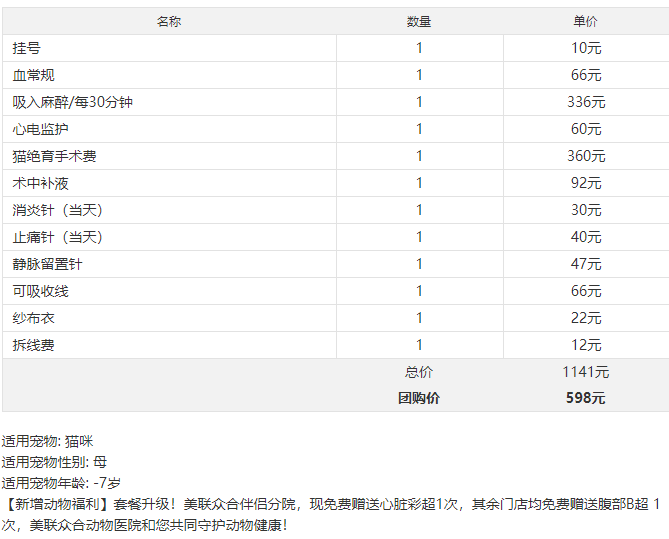Select the 挂号 row name
The width and height of the screenshot is (669, 539).
26,48
